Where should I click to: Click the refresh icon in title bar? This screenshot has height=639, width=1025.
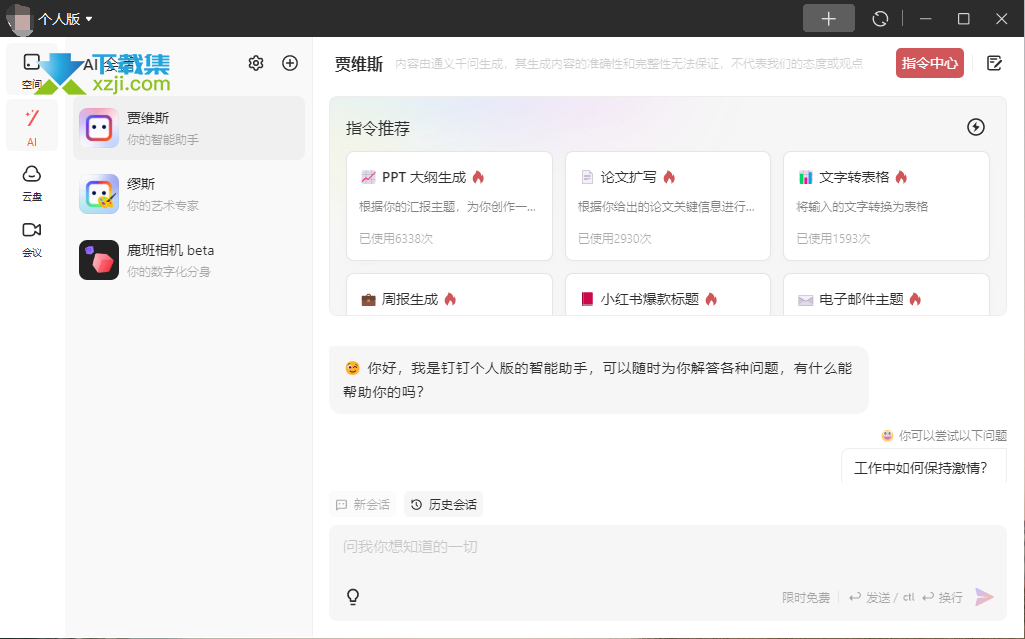click(x=880, y=19)
